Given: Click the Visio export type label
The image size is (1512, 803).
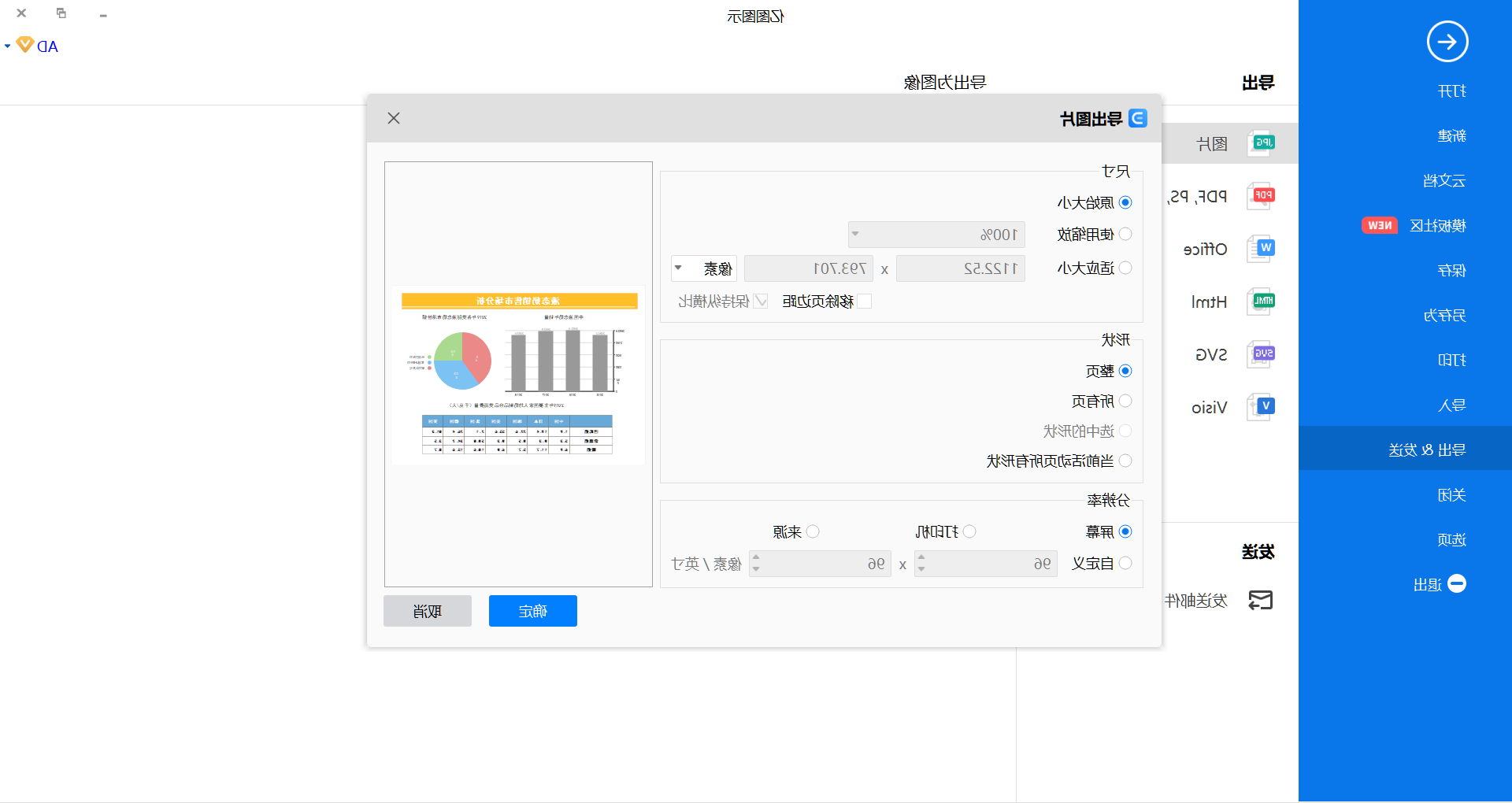Looking at the screenshot, I should [x=1209, y=408].
